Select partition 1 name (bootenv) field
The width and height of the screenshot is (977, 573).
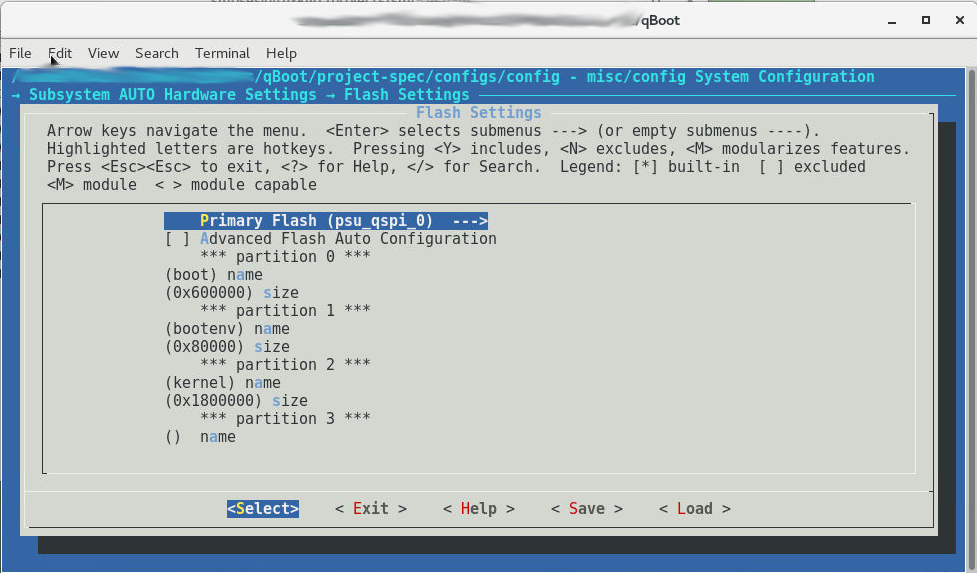coord(227,329)
